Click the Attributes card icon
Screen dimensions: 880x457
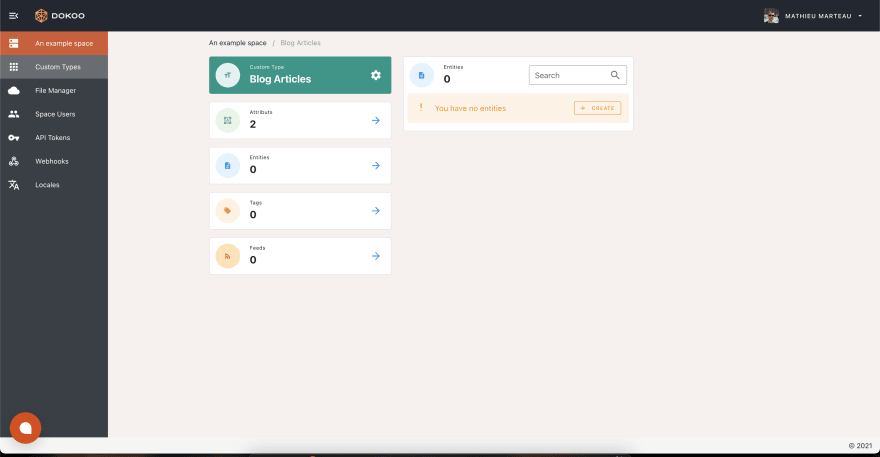228,120
